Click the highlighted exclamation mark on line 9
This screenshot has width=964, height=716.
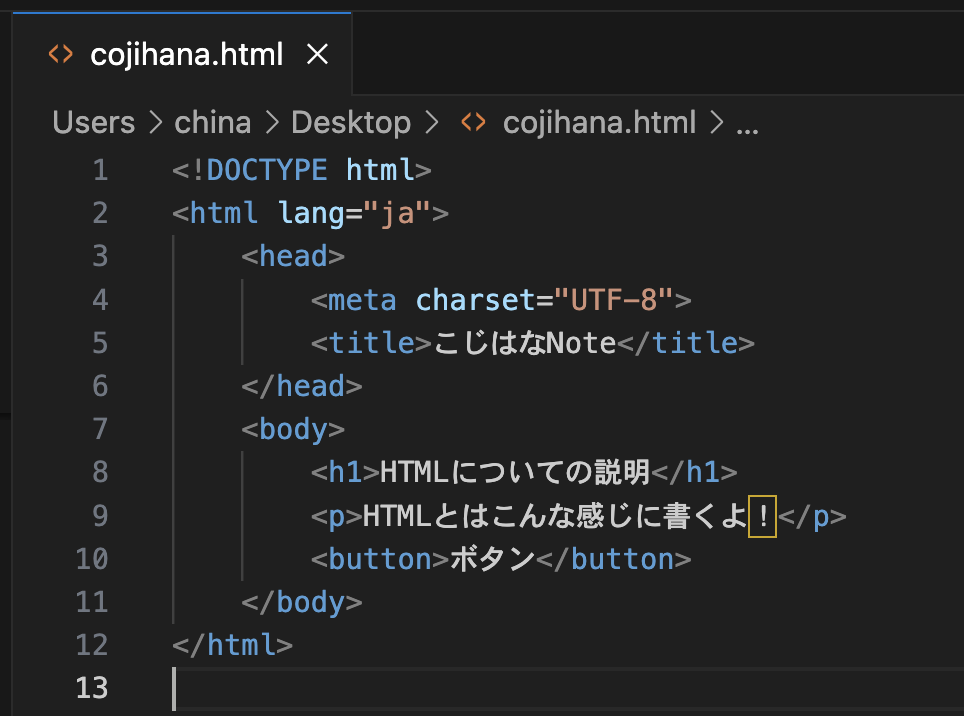[762, 516]
